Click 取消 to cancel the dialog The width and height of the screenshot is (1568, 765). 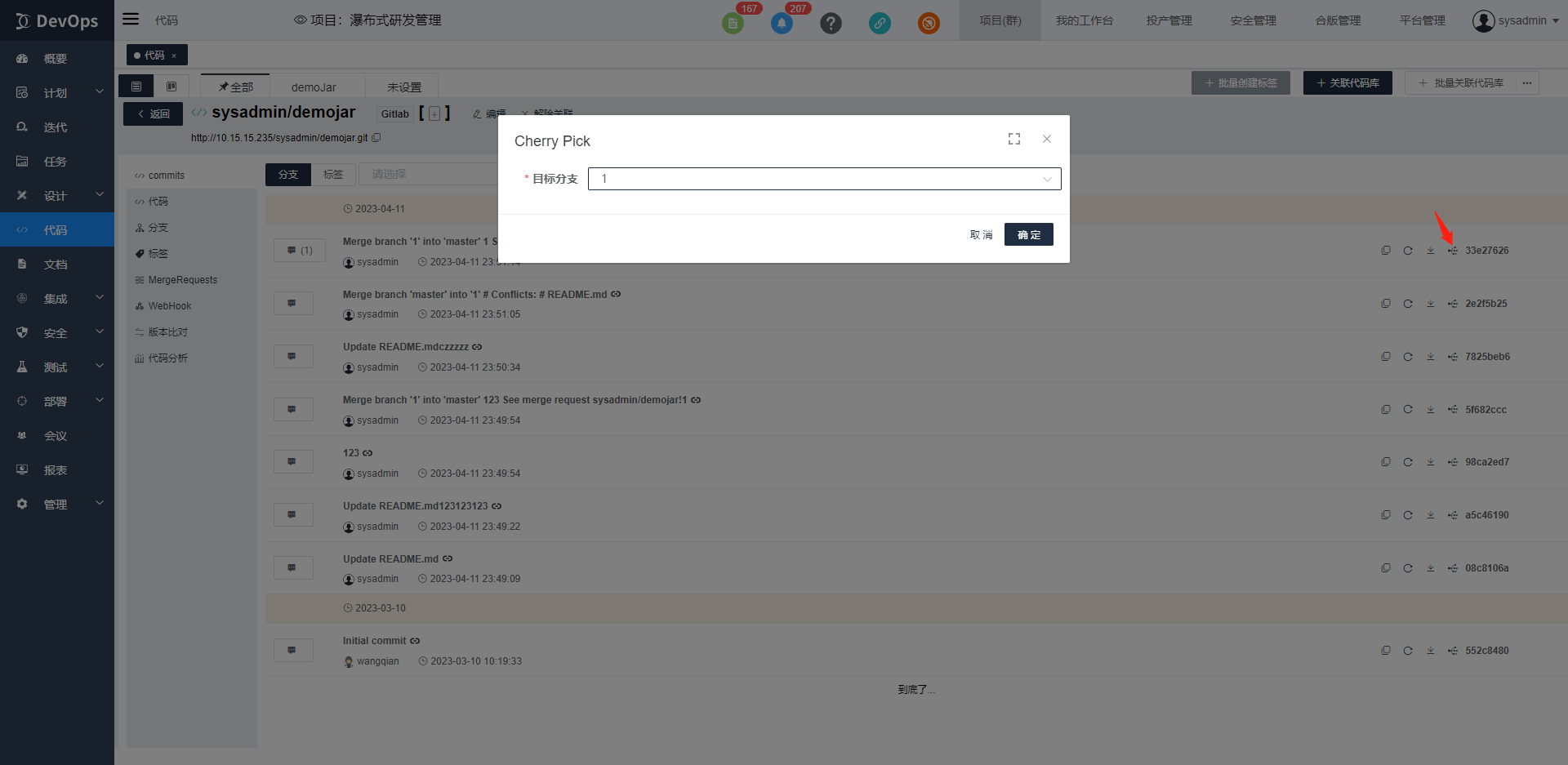coord(981,235)
